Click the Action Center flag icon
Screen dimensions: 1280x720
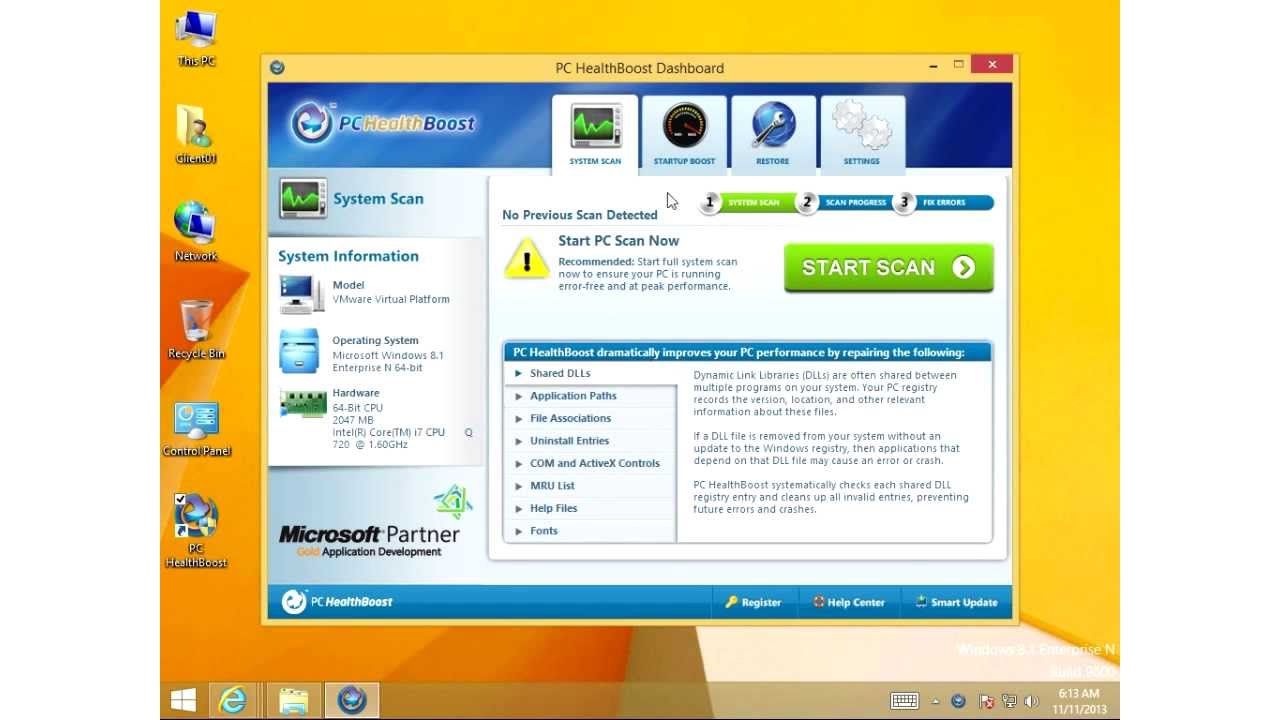pyautogui.click(x=986, y=701)
